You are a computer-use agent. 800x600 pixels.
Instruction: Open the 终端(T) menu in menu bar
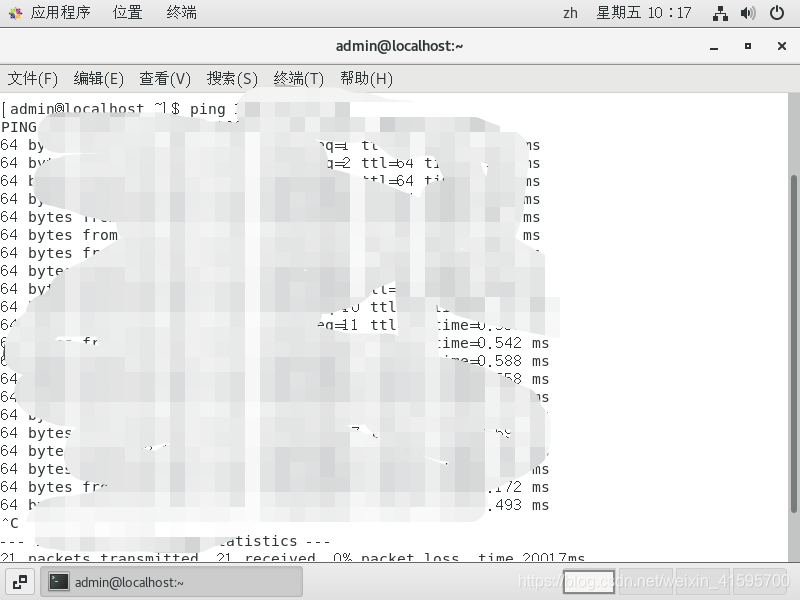(x=298, y=78)
